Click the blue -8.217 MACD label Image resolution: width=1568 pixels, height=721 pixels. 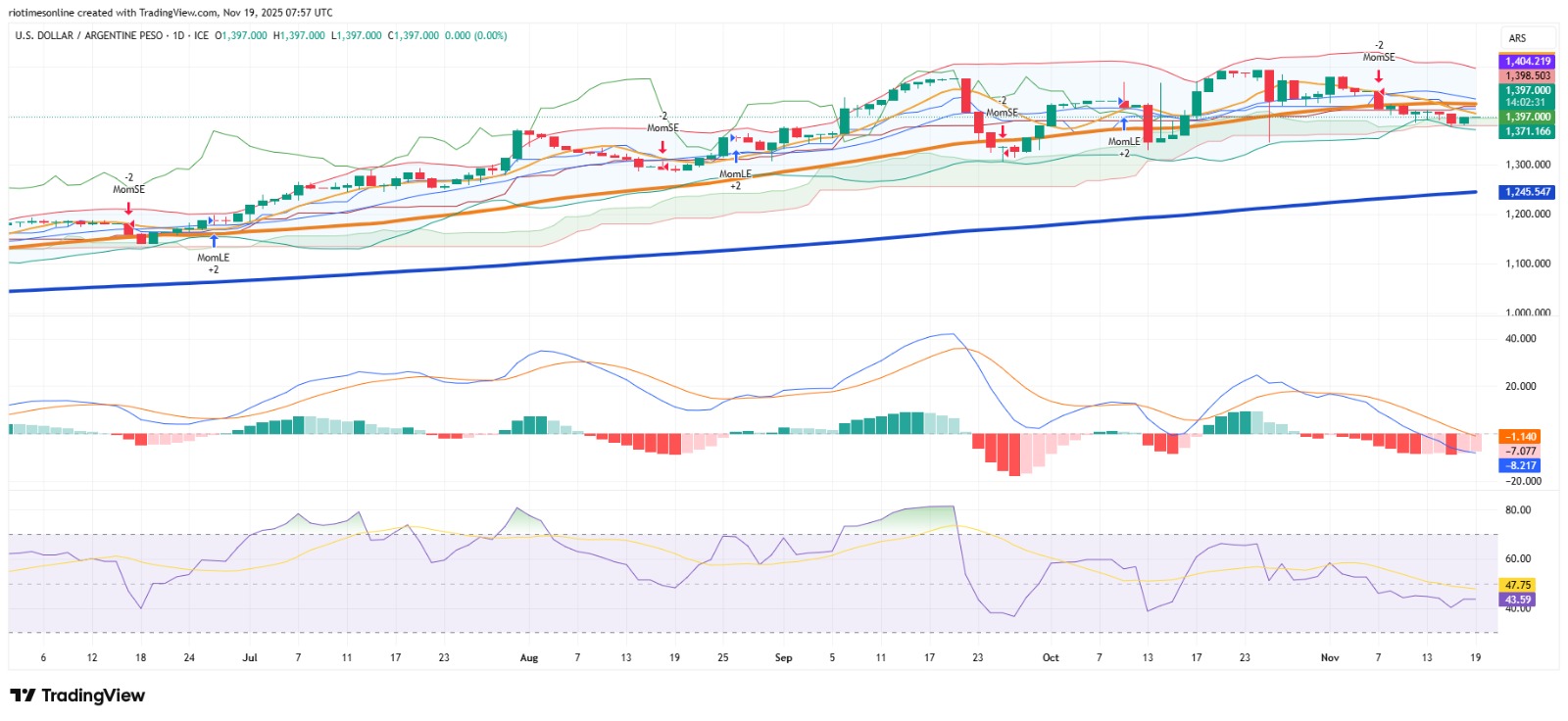pos(1520,466)
